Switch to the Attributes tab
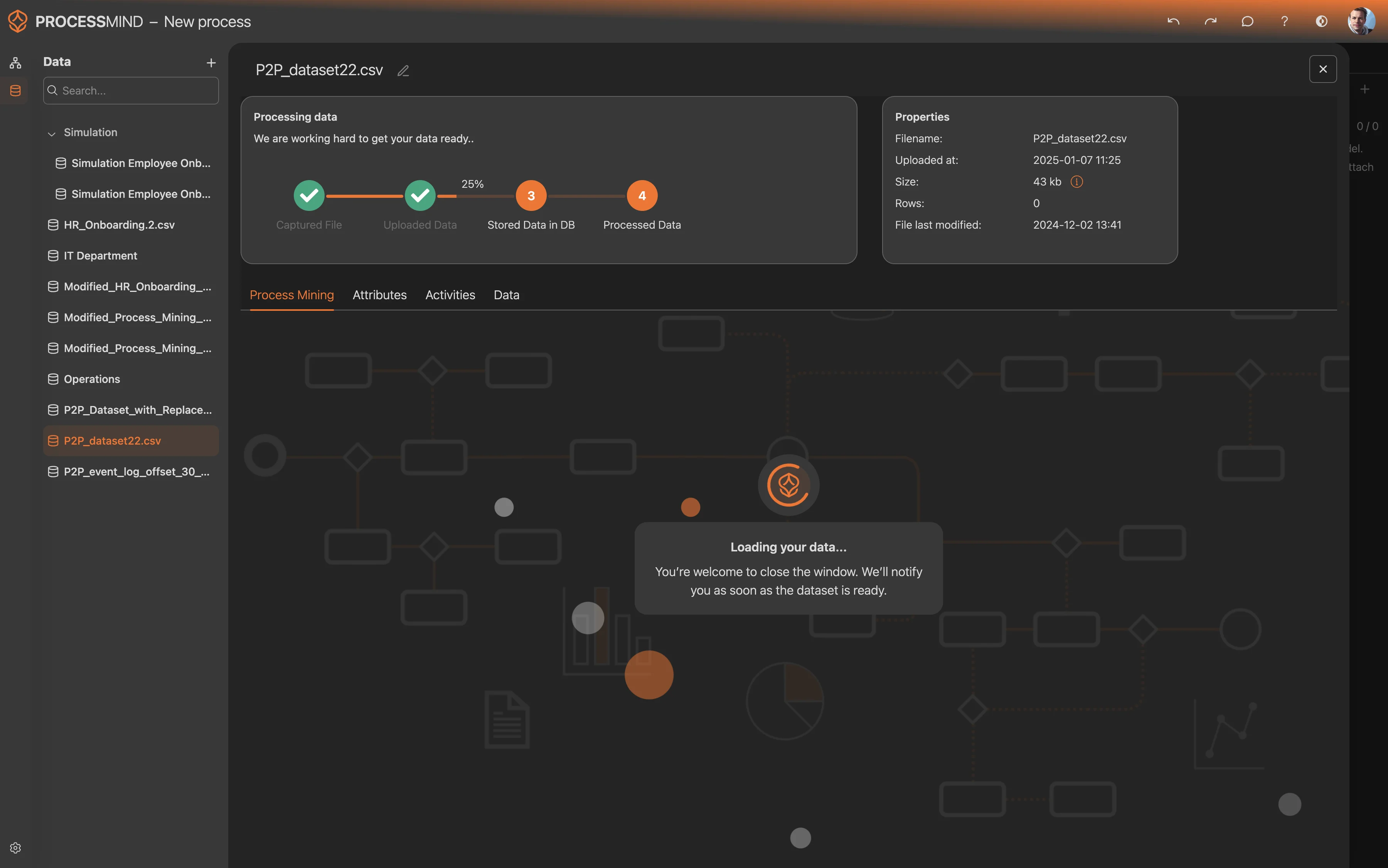This screenshot has height=868, width=1388. tap(379, 295)
